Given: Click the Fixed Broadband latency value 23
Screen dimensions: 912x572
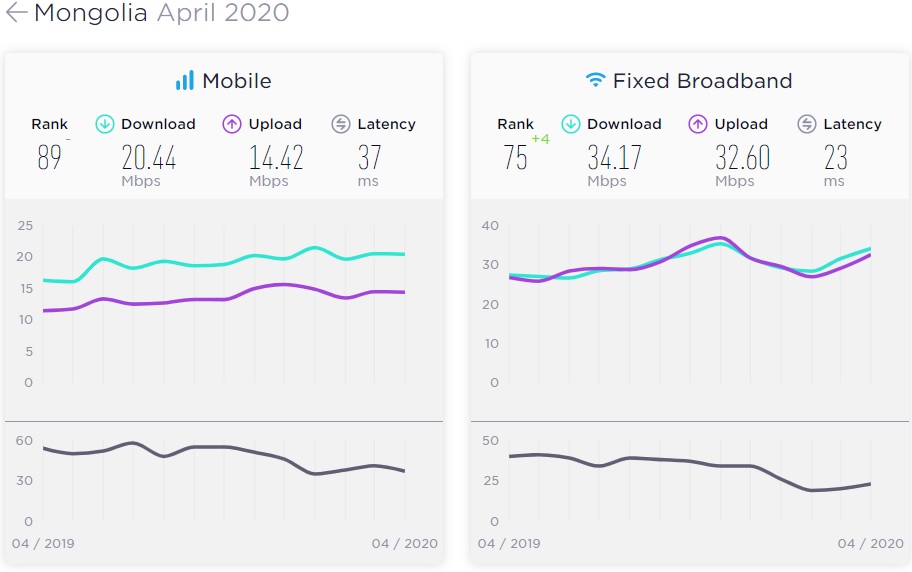Looking at the screenshot, I should (836, 157).
